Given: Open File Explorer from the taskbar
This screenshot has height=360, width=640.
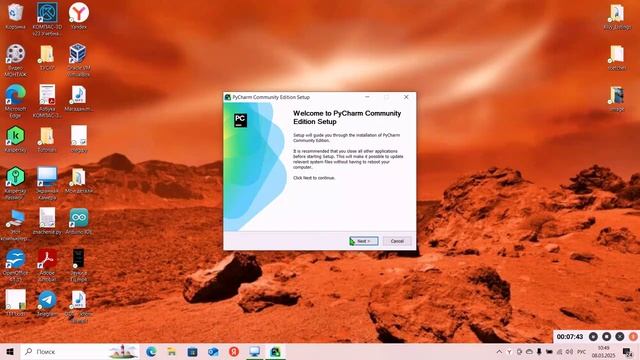Looking at the screenshot, I should 172,351.
